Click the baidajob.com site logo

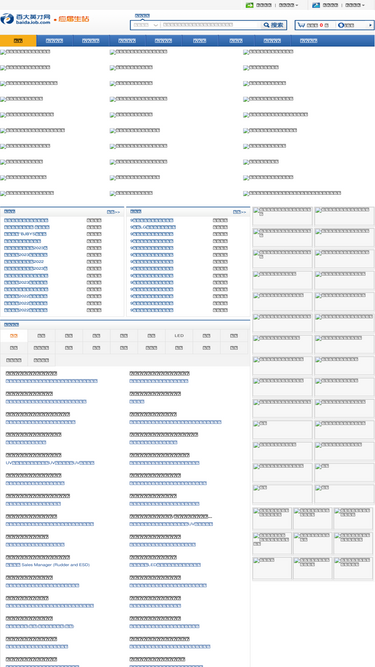[26, 19]
